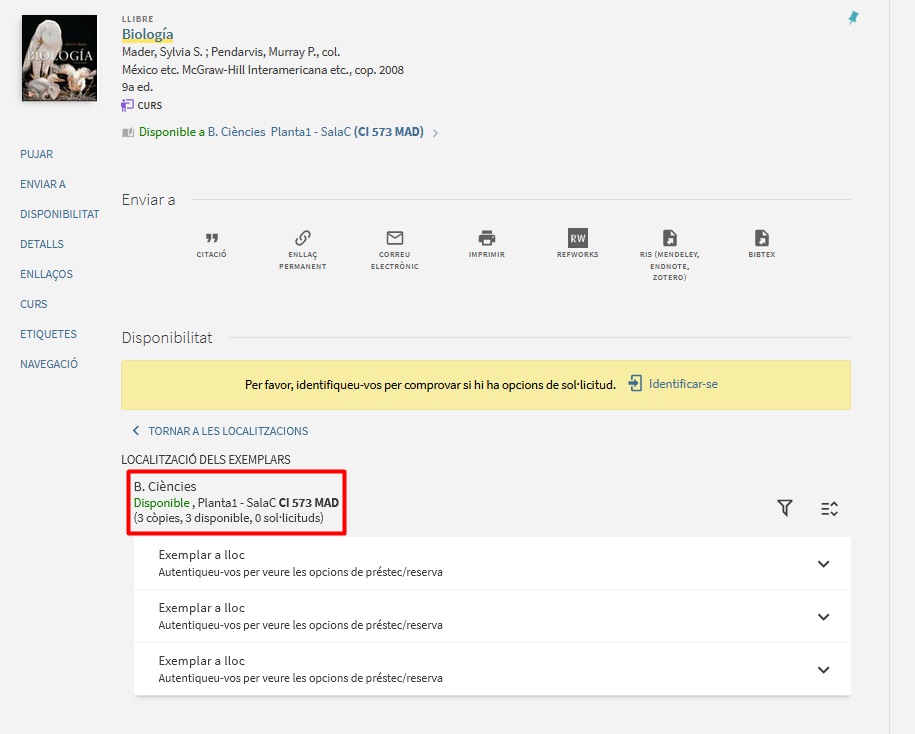The image size is (915, 734).
Task: Send by Correu electrònic envelope icon
Action: pos(394,238)
